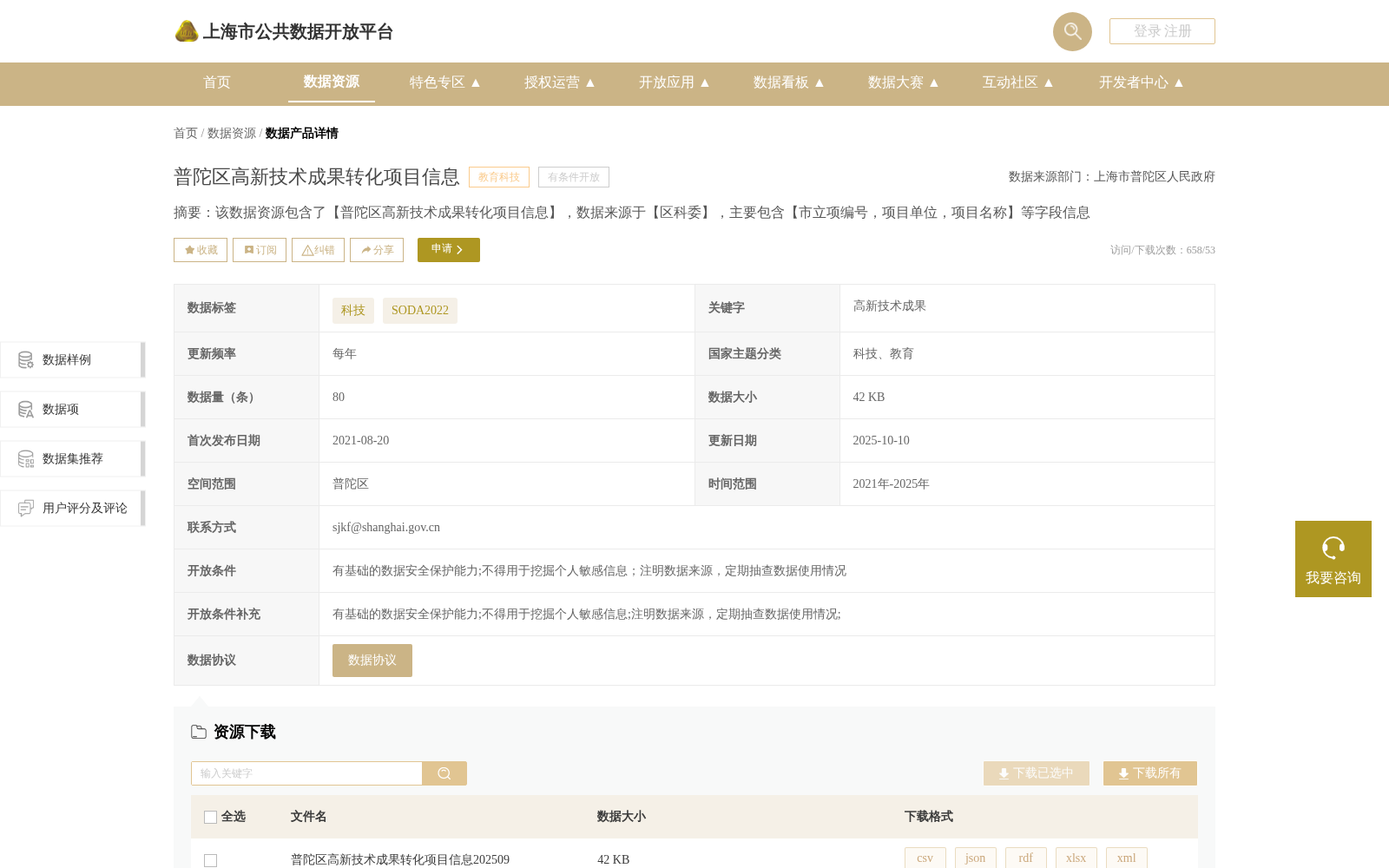Viewport: 1389px width, 868px height.
Task: Click the 有条件开放 tag
Action: point(574,177)
